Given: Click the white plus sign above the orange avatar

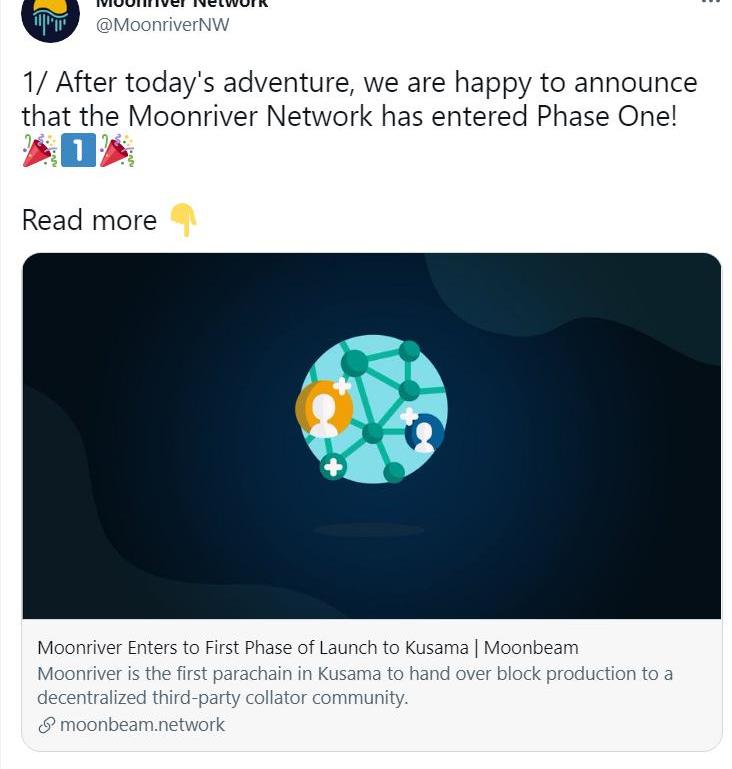Looking at the screenshot, I should coord(341,385).
